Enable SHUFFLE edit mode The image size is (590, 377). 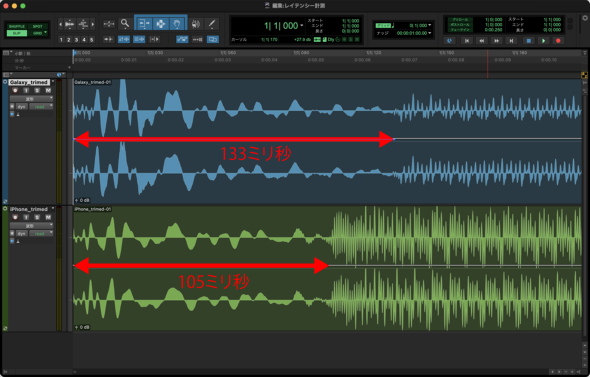[17, 26]
